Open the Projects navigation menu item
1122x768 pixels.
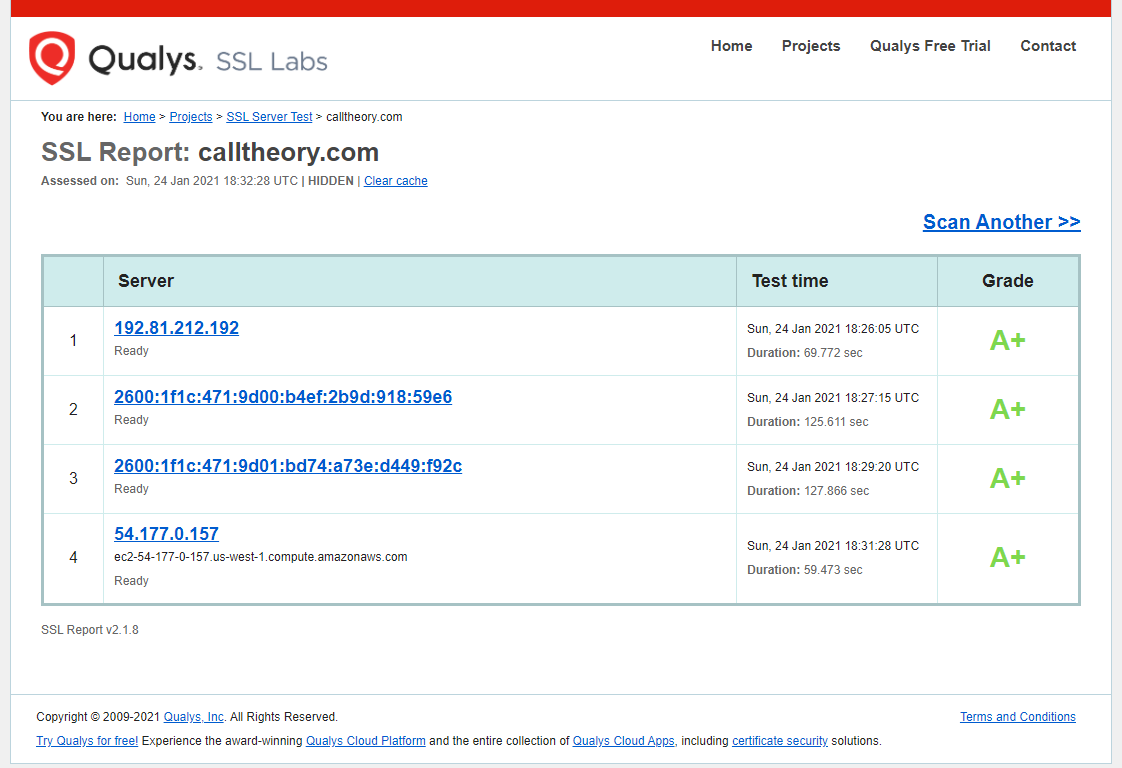pos(811,46)
